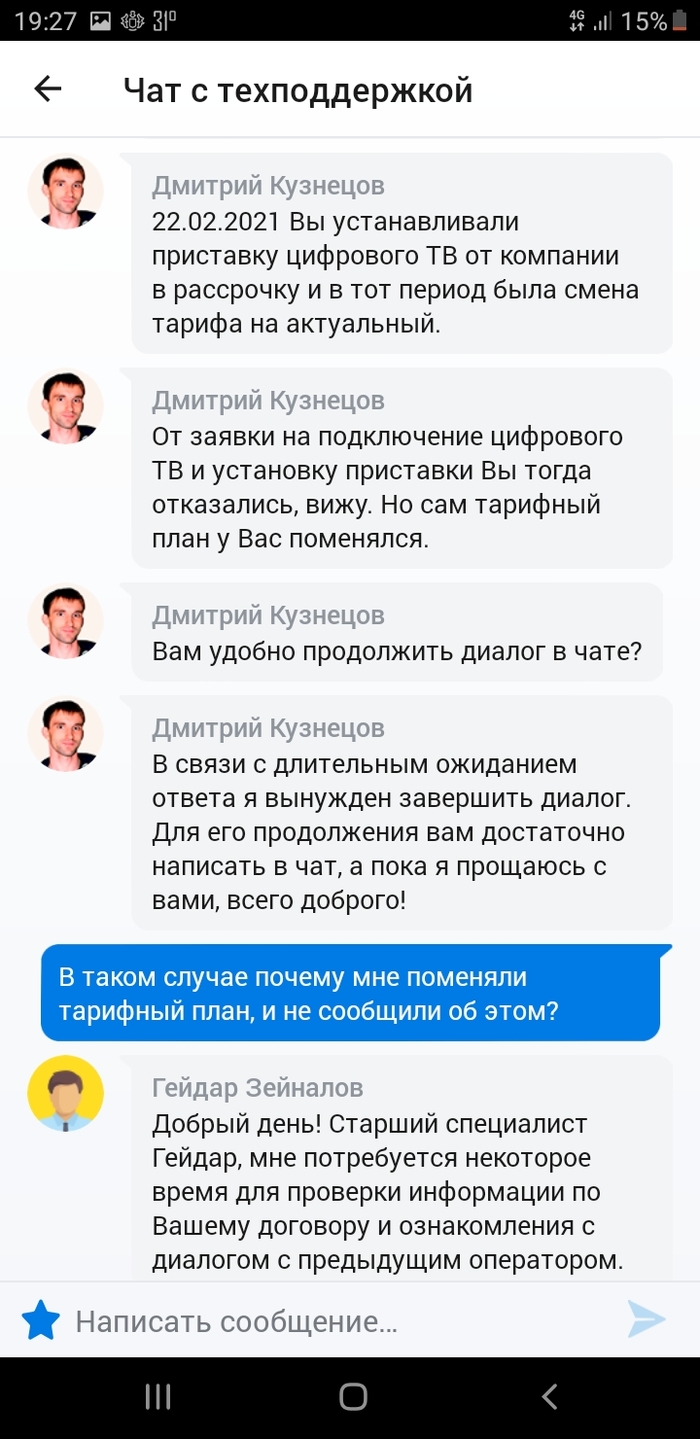Tap the blue outgoing message bubble

[x=350, y=993]
